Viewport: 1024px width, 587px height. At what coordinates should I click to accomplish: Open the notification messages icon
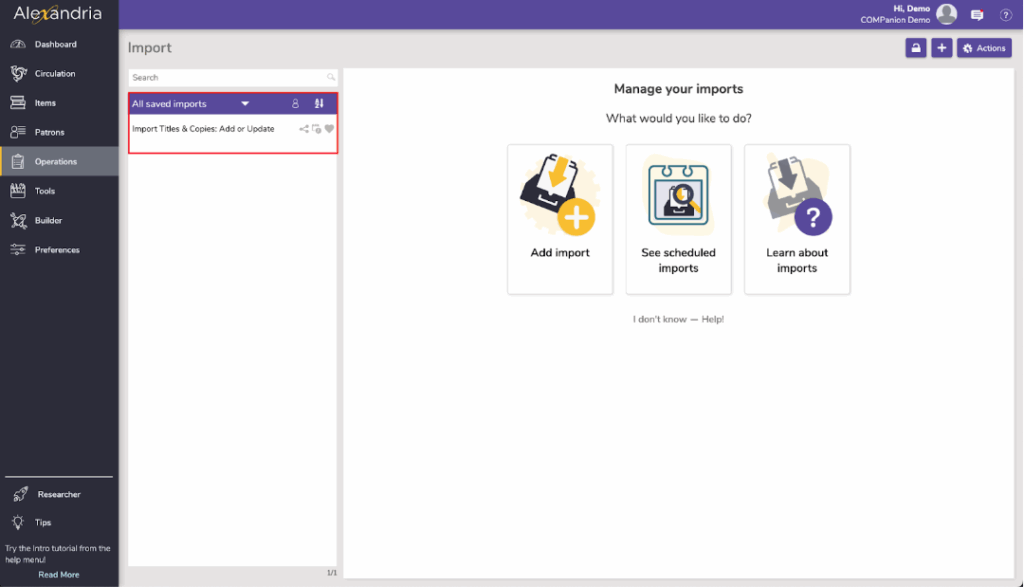[x=977, y=15]
